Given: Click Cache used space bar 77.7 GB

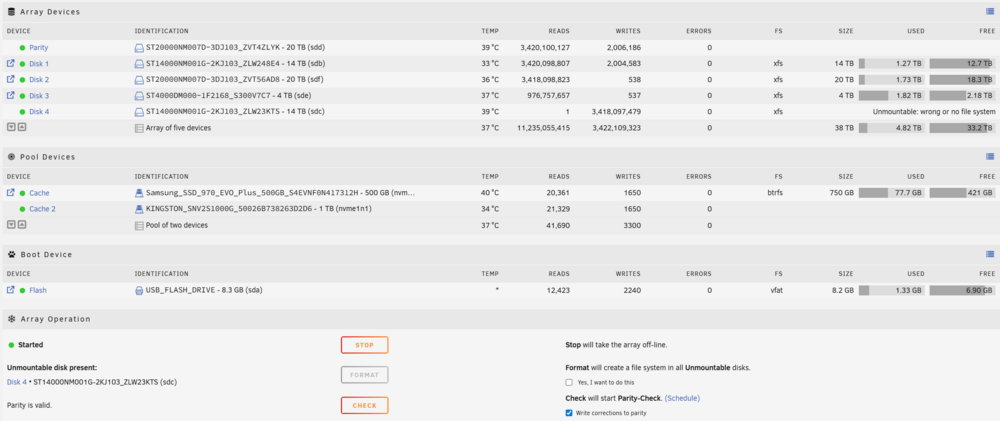Looking at the screenshot, I should (892, 193).
